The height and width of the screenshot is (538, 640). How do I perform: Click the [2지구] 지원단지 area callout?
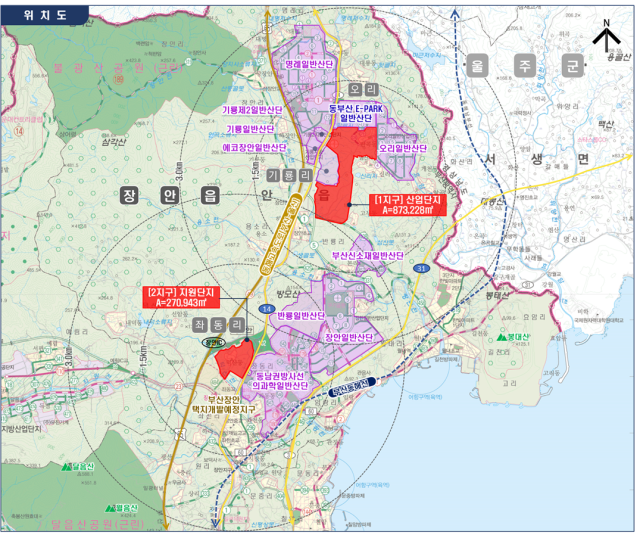pyautogui.click(x=181, y=295)
